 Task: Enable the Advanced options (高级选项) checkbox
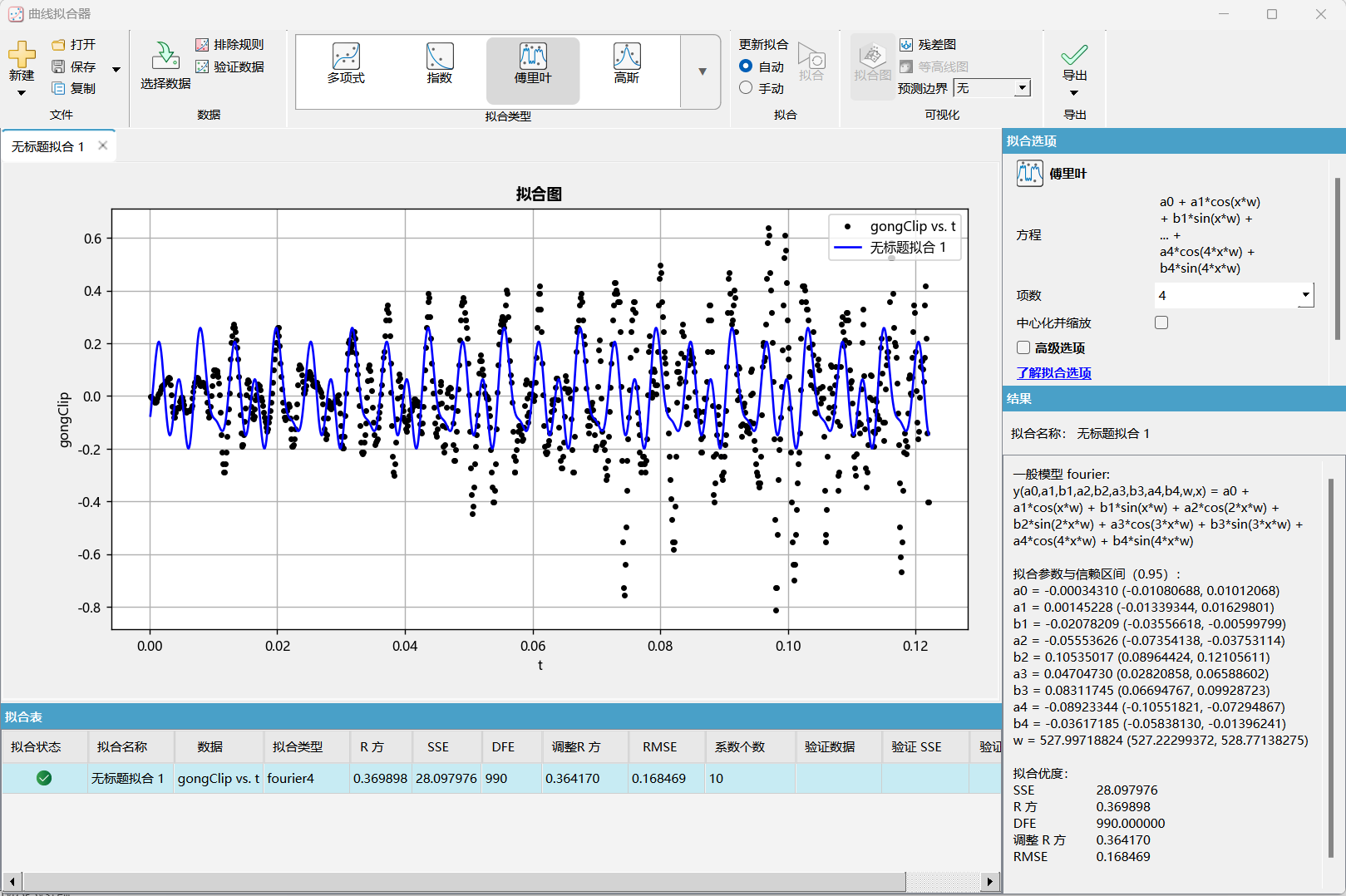1023,347
